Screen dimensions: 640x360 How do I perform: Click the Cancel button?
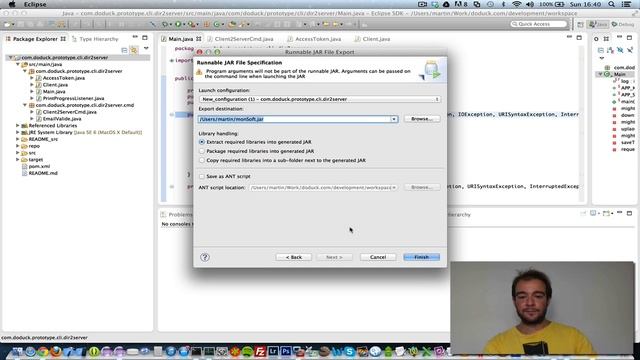point(378,257)
